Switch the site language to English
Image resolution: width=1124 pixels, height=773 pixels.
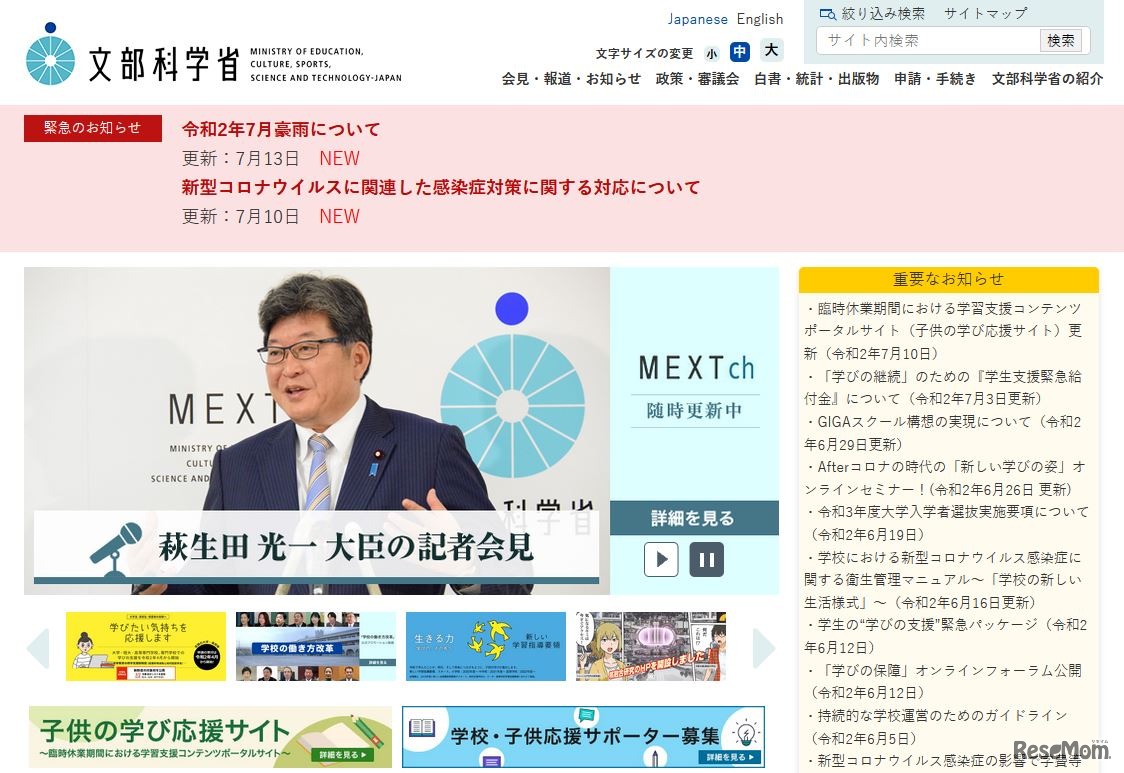[760, 18]
